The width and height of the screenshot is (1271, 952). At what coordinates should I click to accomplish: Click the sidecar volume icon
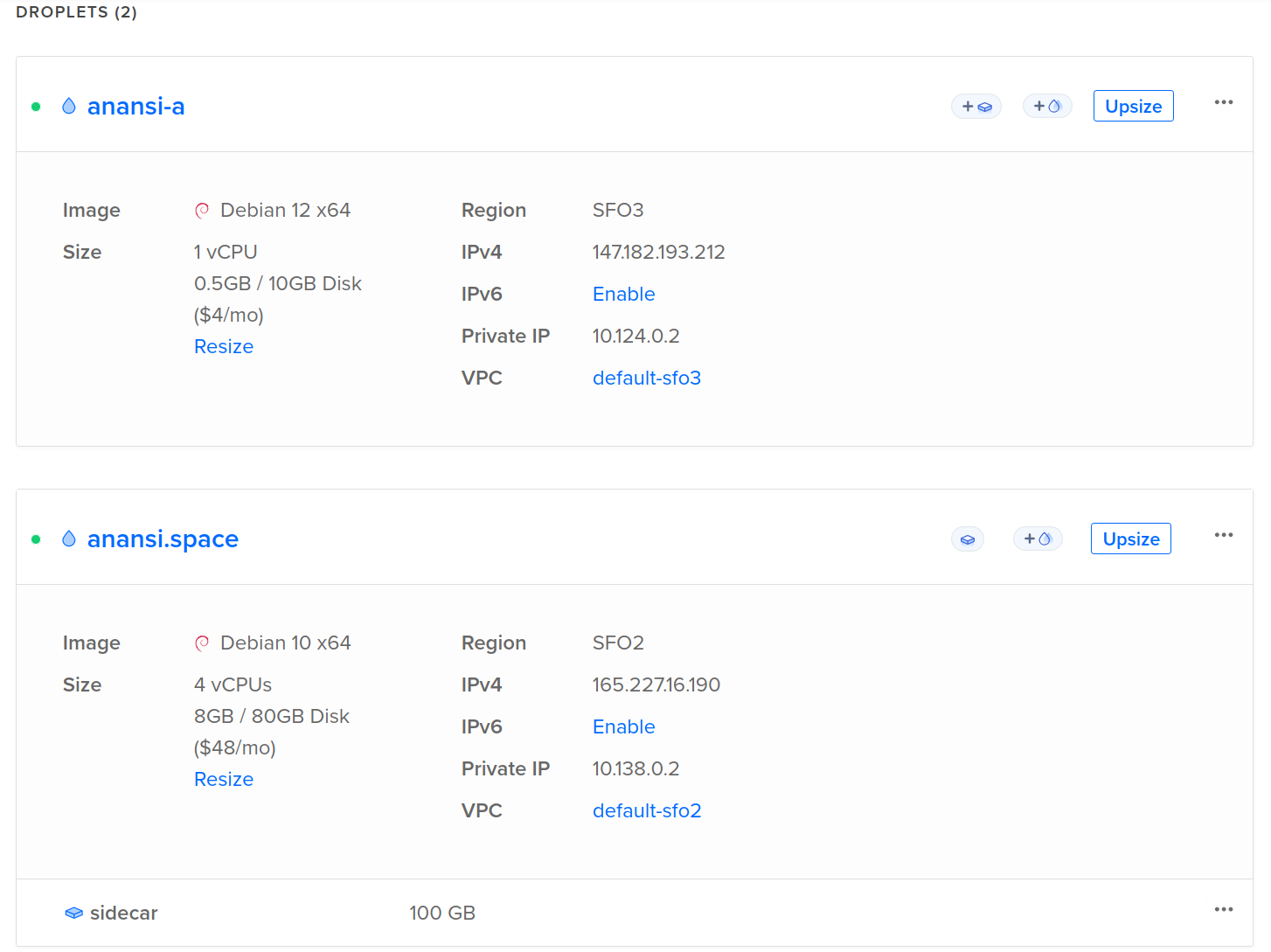click(74, 913)
